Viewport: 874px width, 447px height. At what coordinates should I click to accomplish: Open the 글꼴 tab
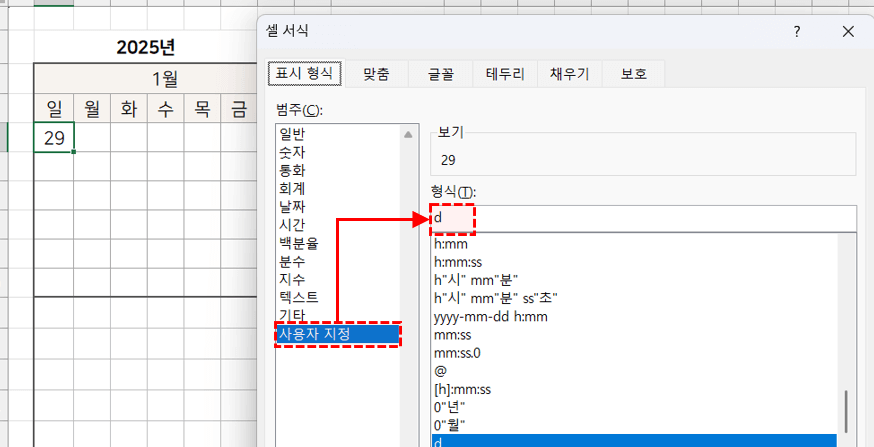point(441,74)
